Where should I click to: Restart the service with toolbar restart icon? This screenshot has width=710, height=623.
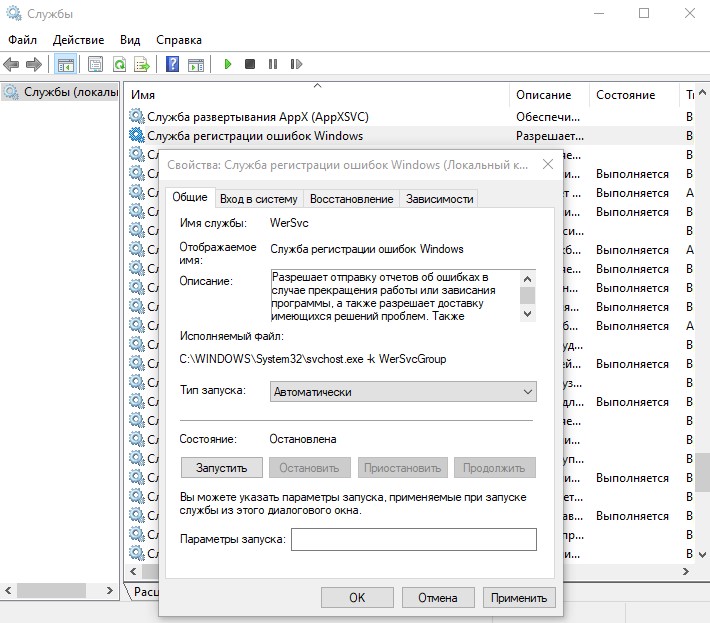point(296,64)
